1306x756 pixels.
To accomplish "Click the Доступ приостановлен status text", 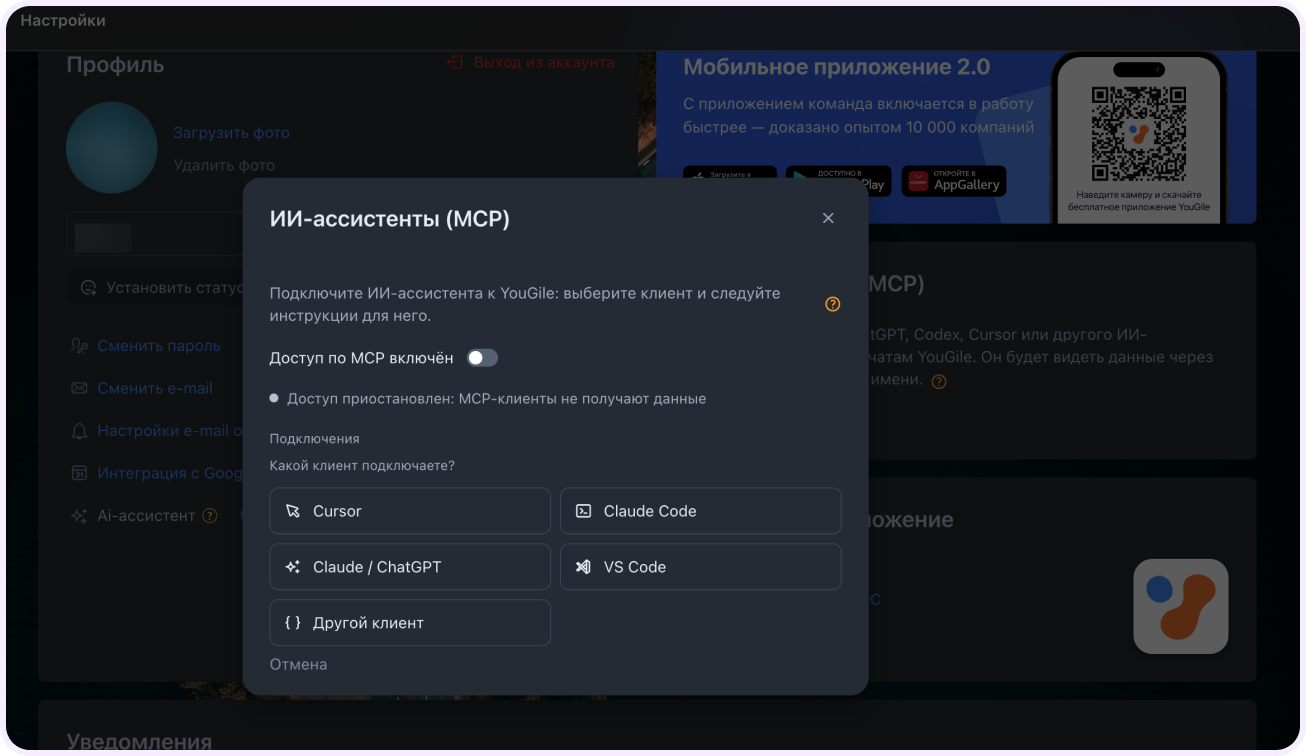I will 496,399.
